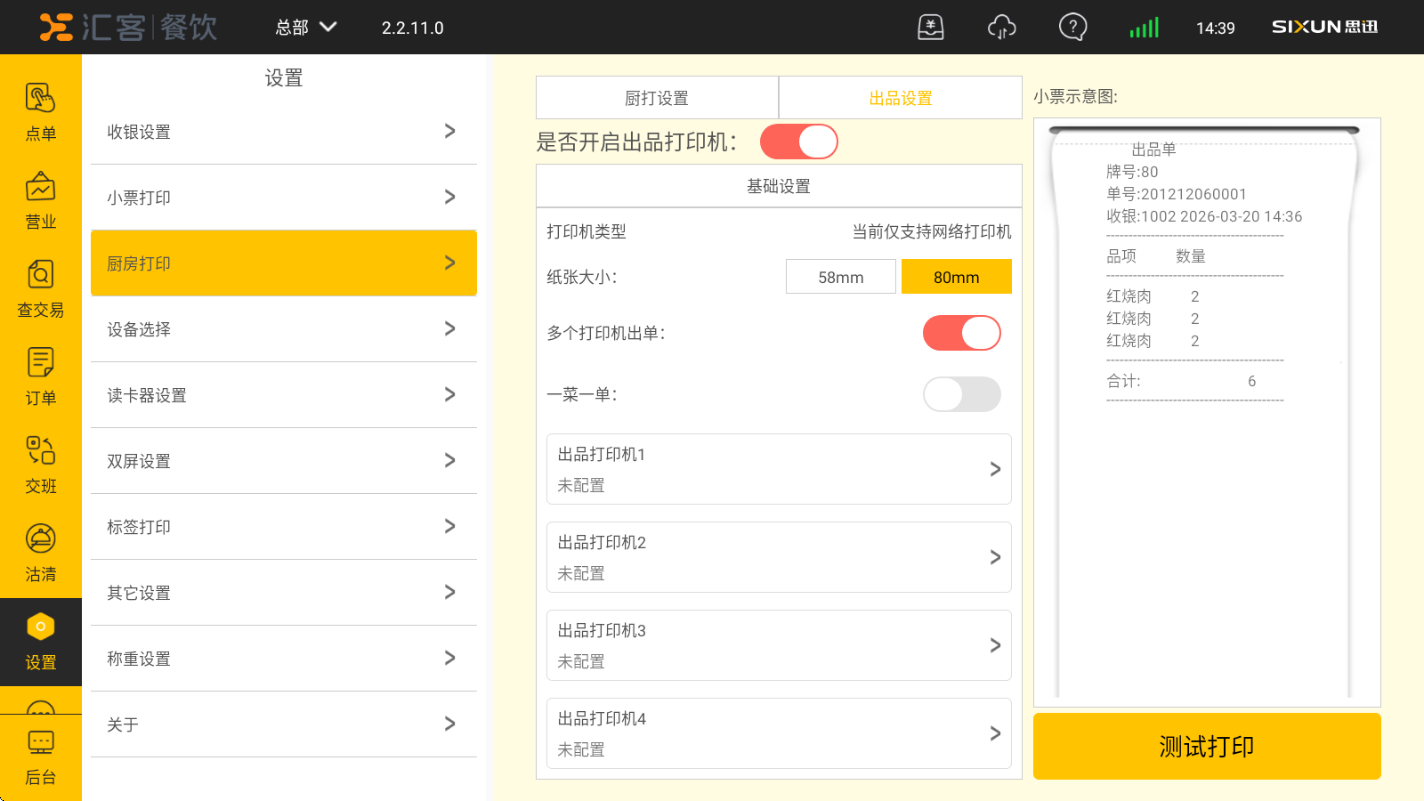Click the receipt preview image
The width and height of the screenshot is (1424, 801).
pyautogui.click(x=1206, y=412)
